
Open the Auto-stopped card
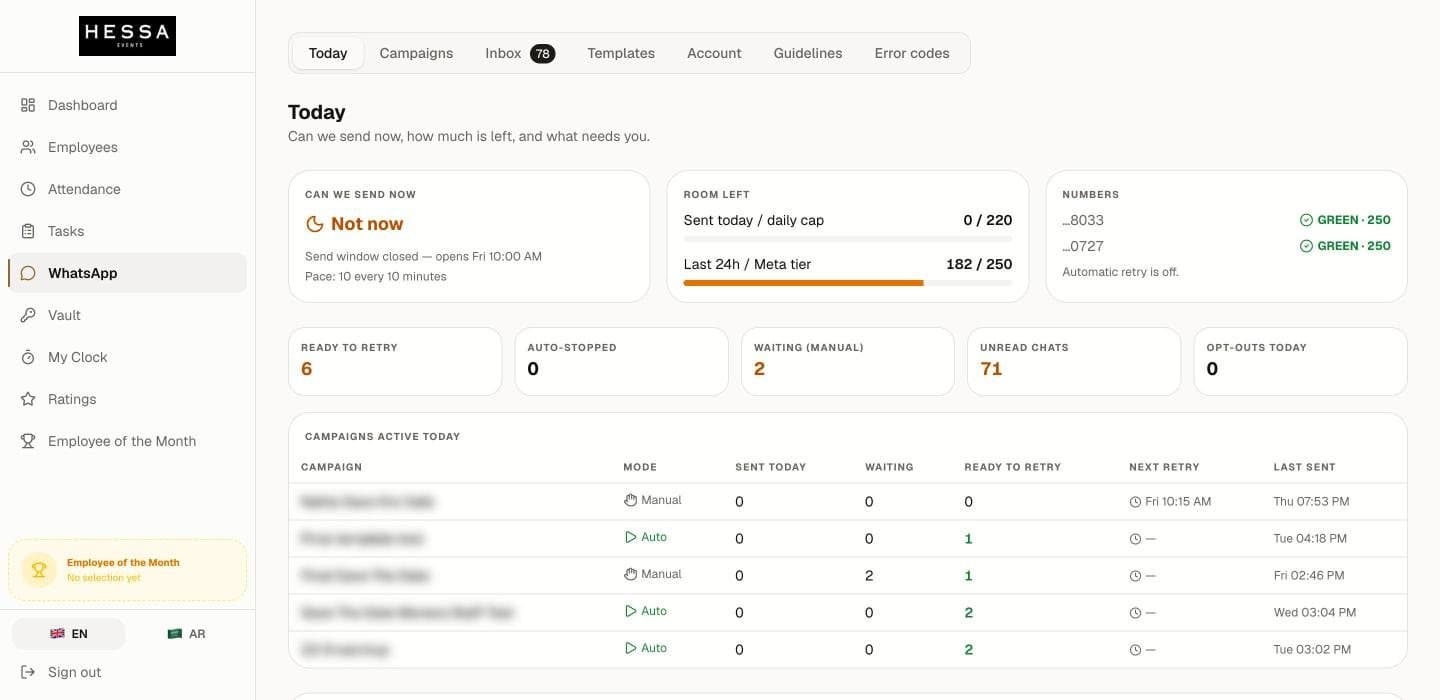click(x=621, y=361)
